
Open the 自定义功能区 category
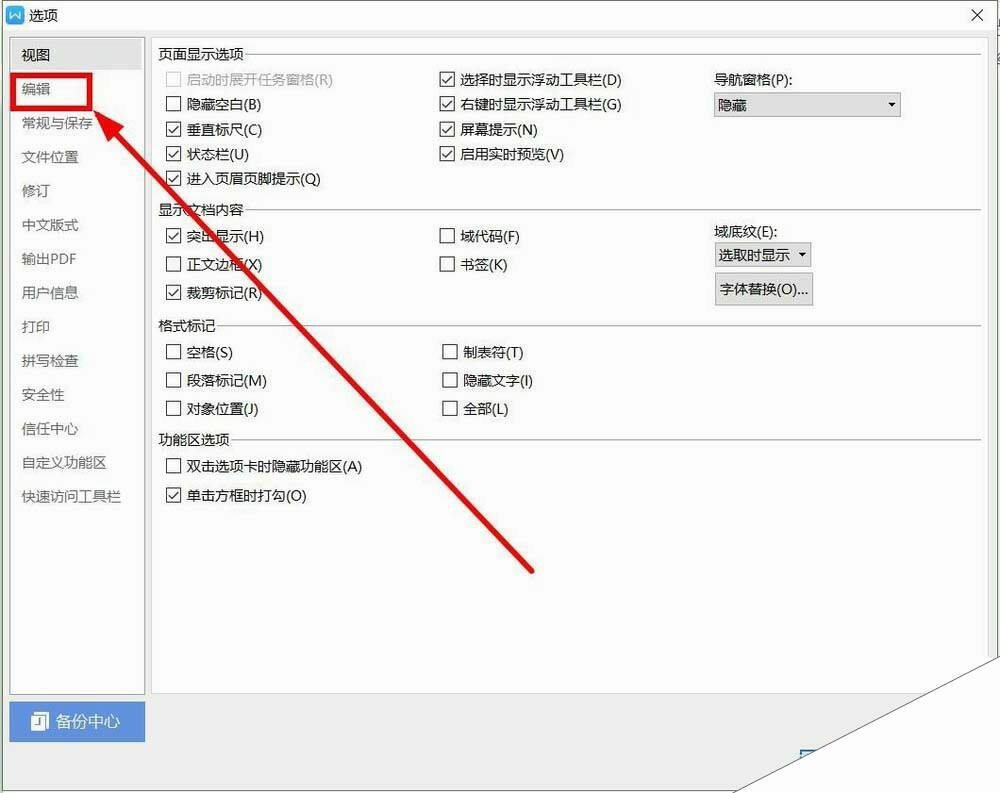coord(64,462)
